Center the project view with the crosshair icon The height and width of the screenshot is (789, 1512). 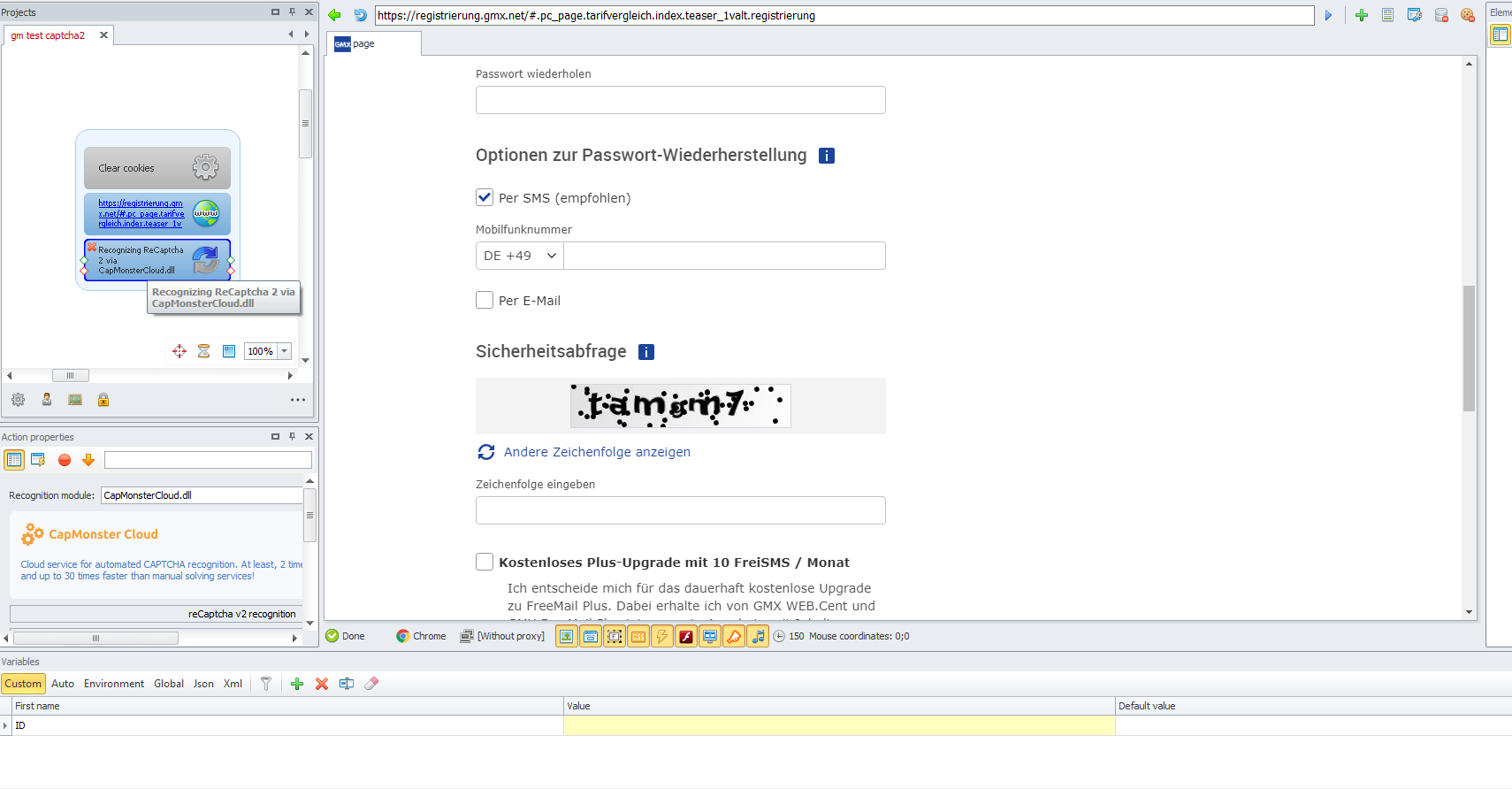coord(179,351)
